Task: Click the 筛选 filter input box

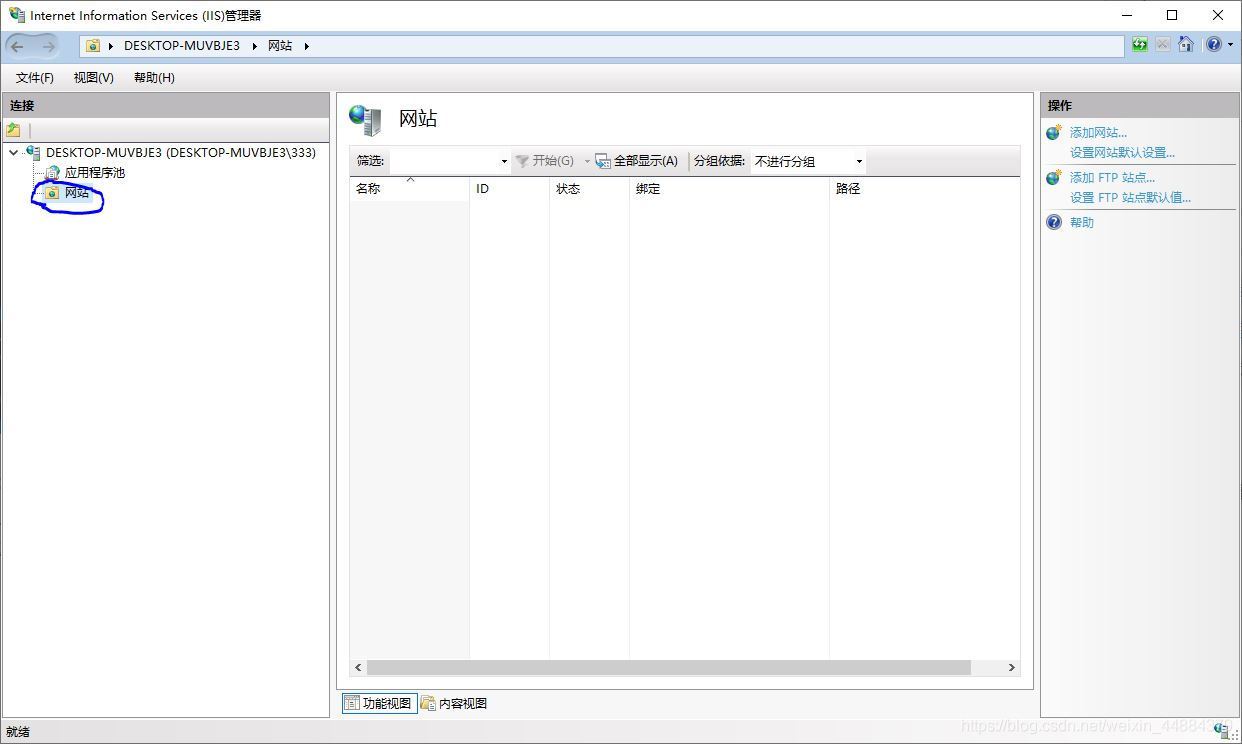Action: [443, 161]
